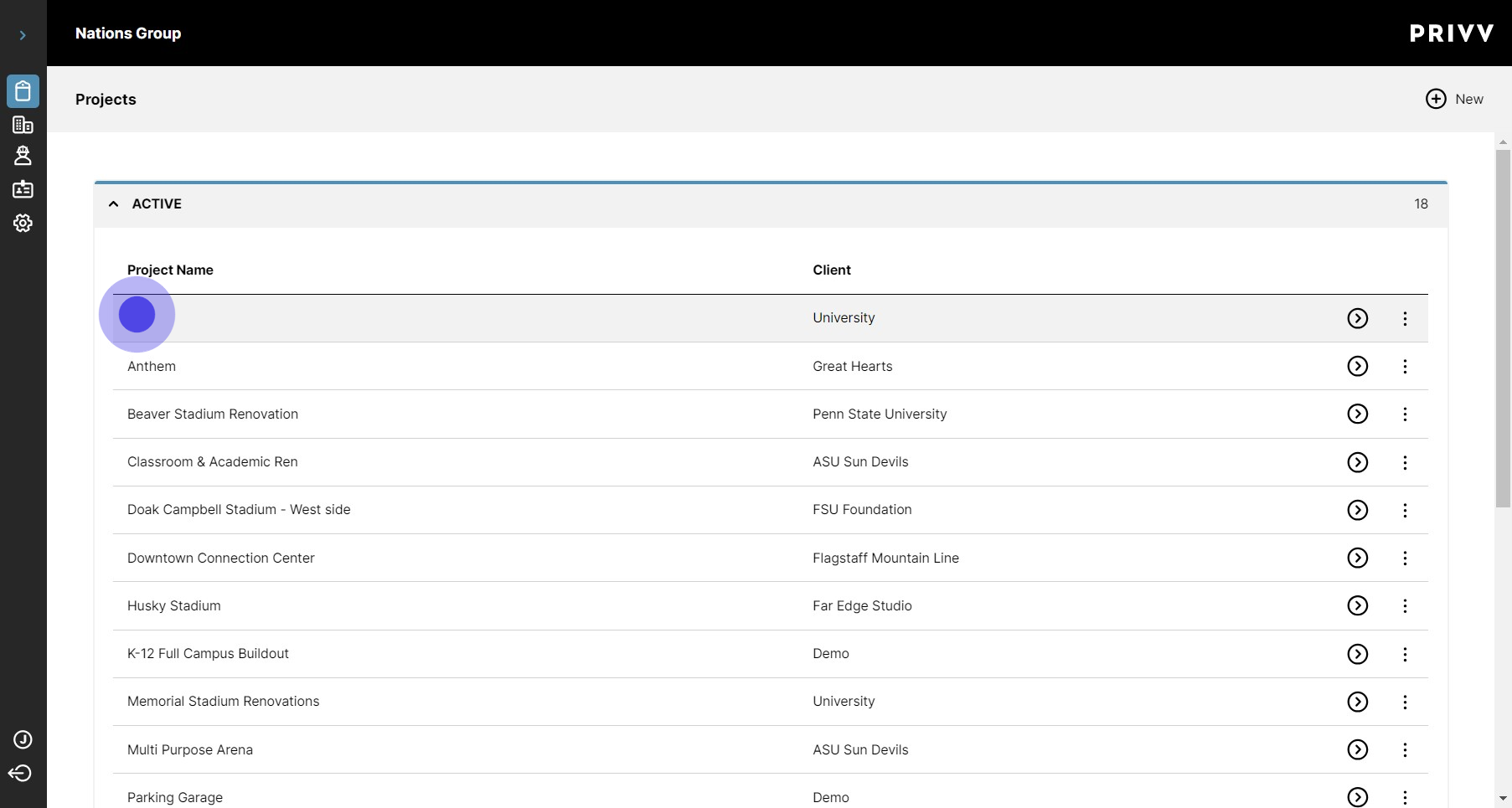The image size is (1512, 808).
Task: Open more options for Multi Purpose Arena
Action: [x=1405, y=749]
